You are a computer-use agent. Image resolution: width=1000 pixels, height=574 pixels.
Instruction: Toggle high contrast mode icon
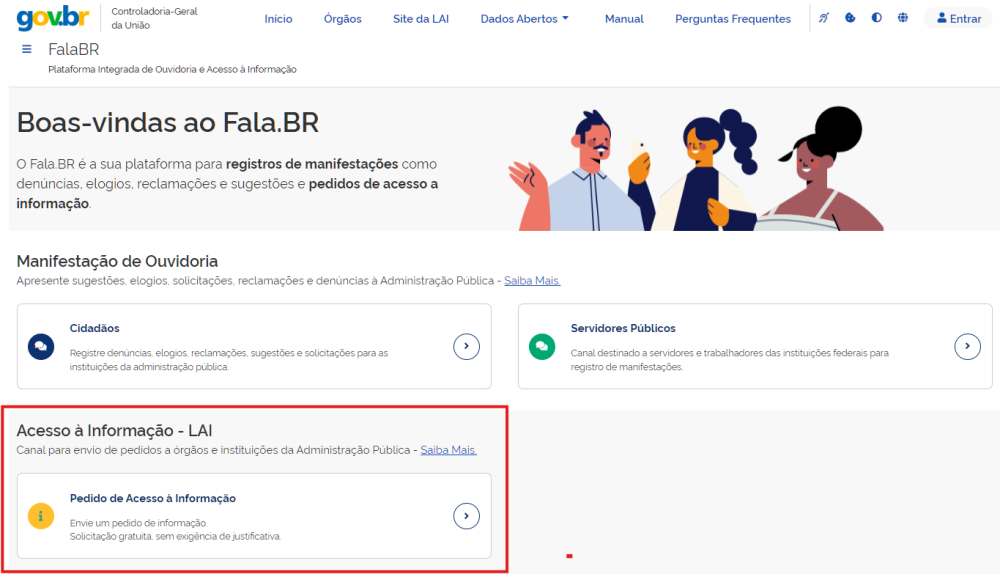tap(877, 18)
